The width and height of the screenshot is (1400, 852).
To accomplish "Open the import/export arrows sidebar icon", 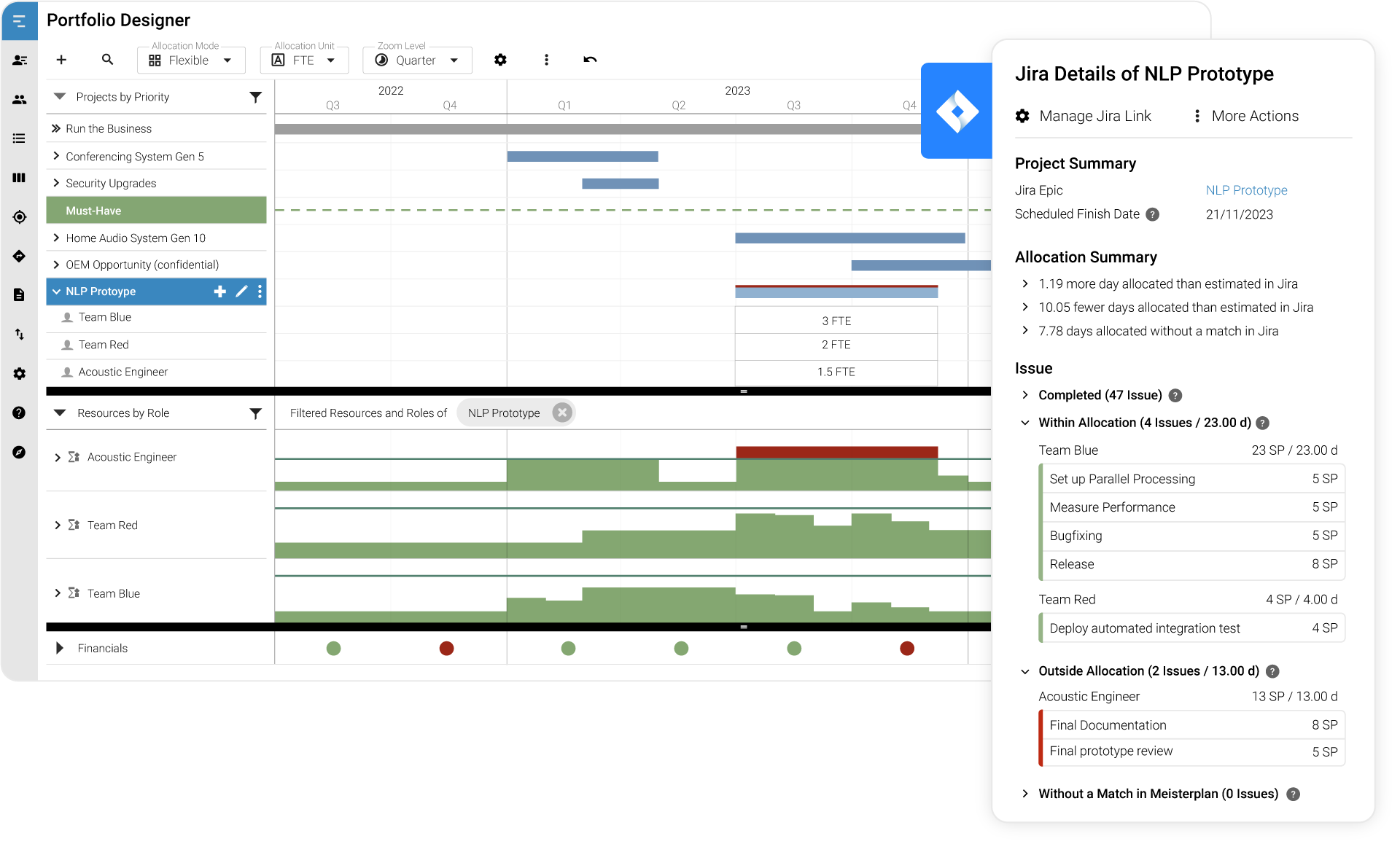I will [20, 335].
